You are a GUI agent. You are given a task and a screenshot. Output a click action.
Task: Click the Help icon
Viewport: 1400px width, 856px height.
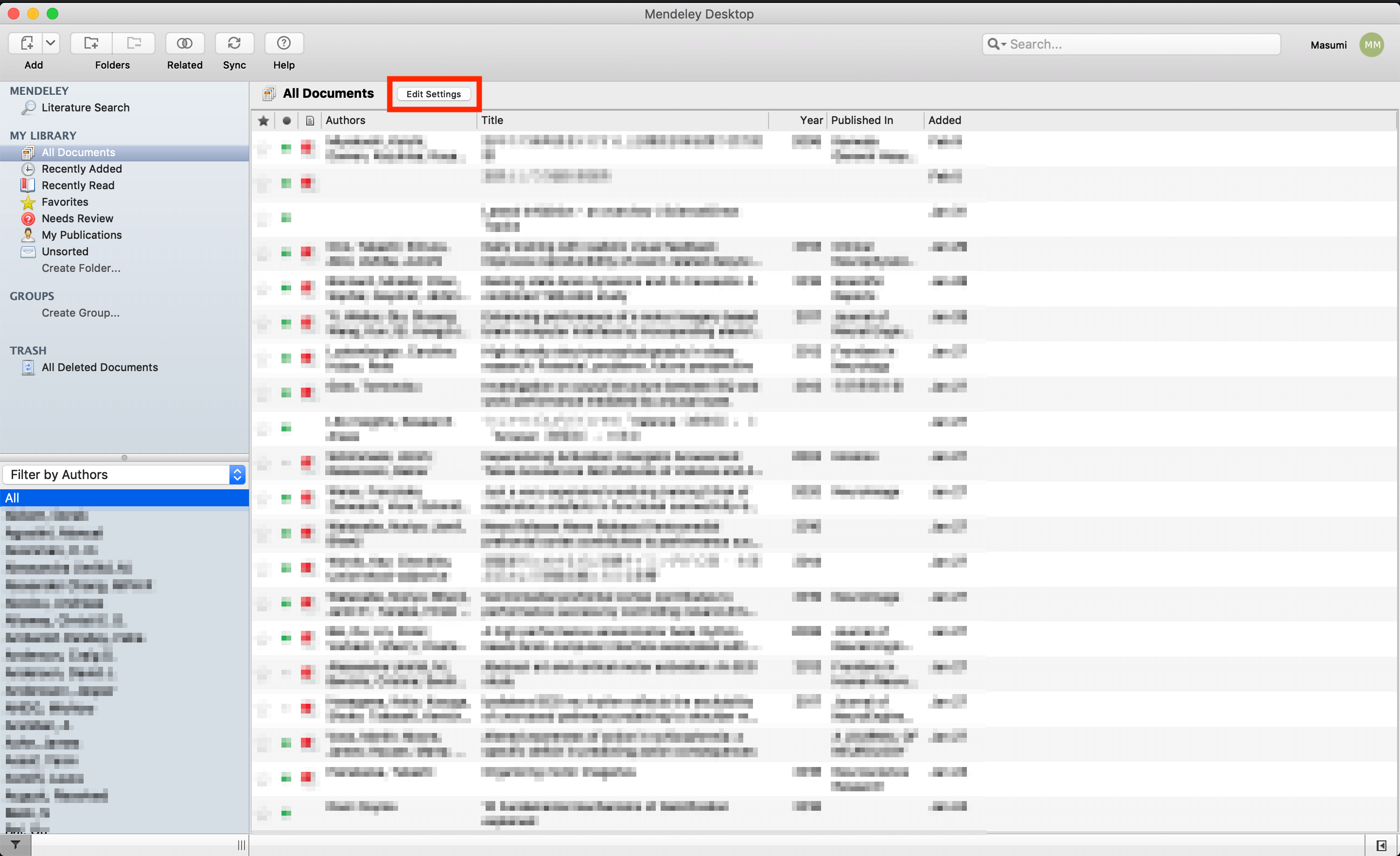click(283, 42)
